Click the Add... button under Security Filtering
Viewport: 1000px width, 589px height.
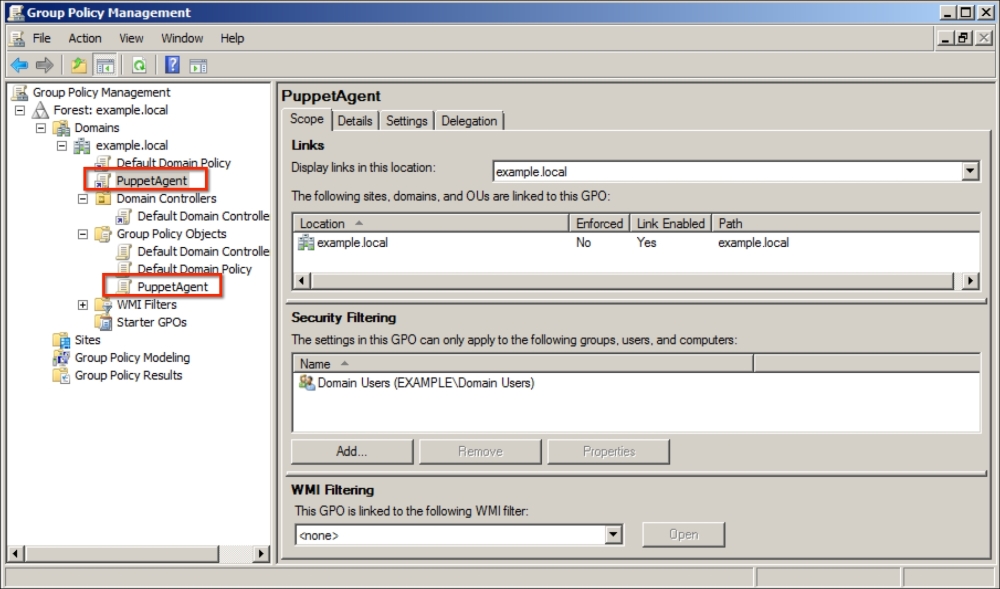(x=352, y=451)
